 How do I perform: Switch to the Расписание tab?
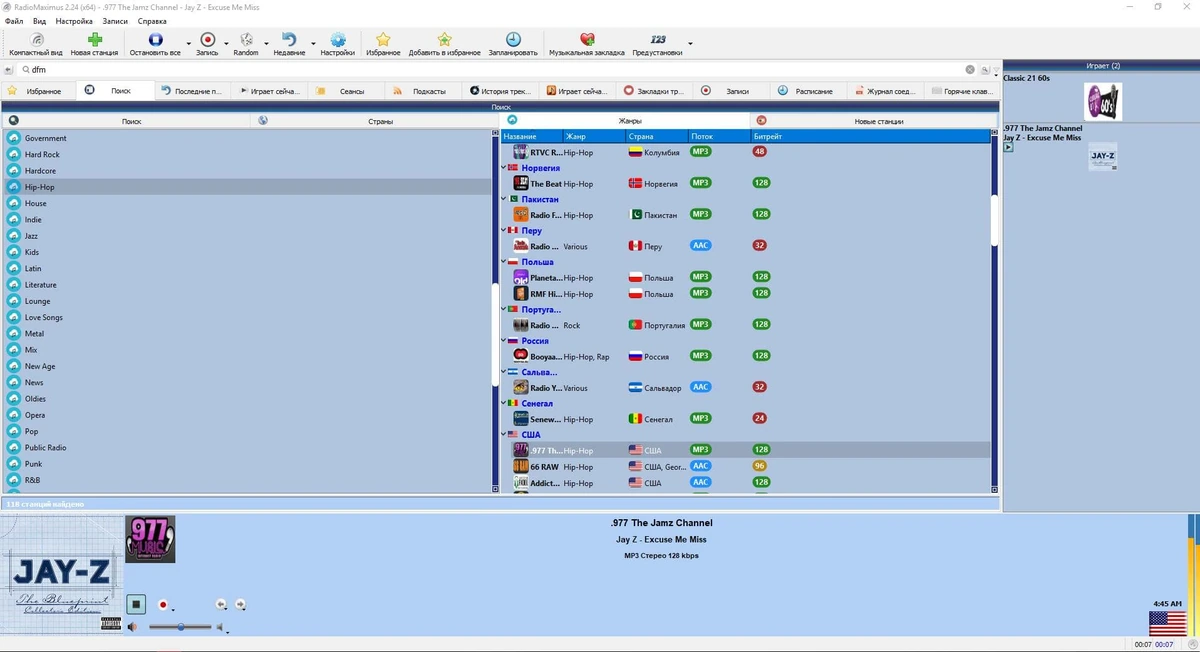pos(806,91)
